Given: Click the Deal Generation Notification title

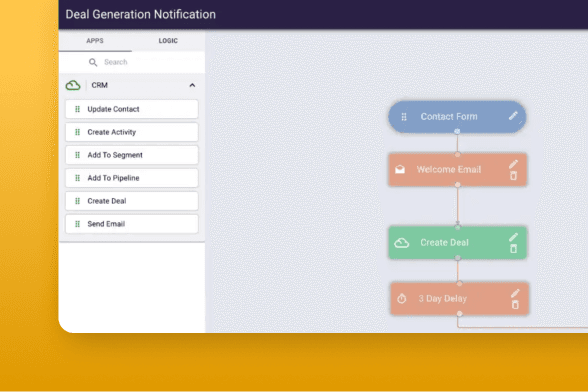Looking at the screenshot, I should [141, 14].
